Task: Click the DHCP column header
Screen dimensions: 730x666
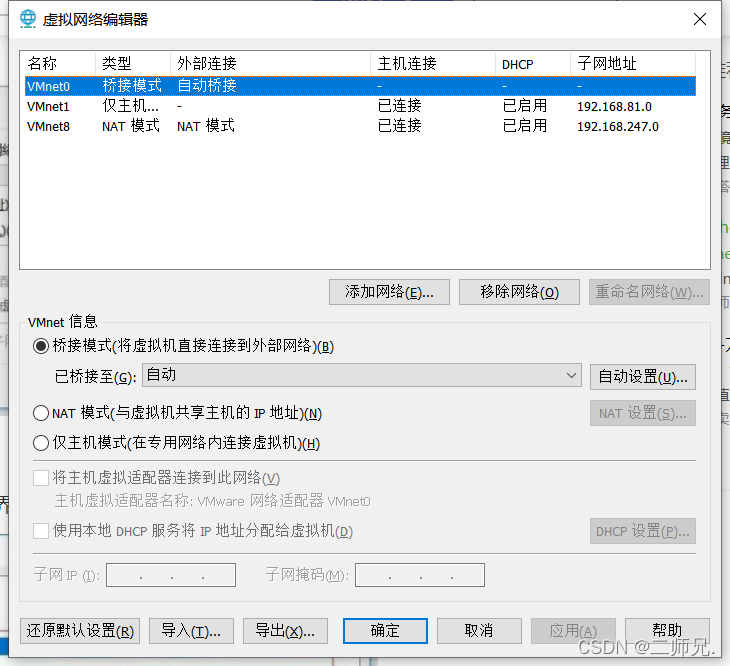Action: point(533,63)
